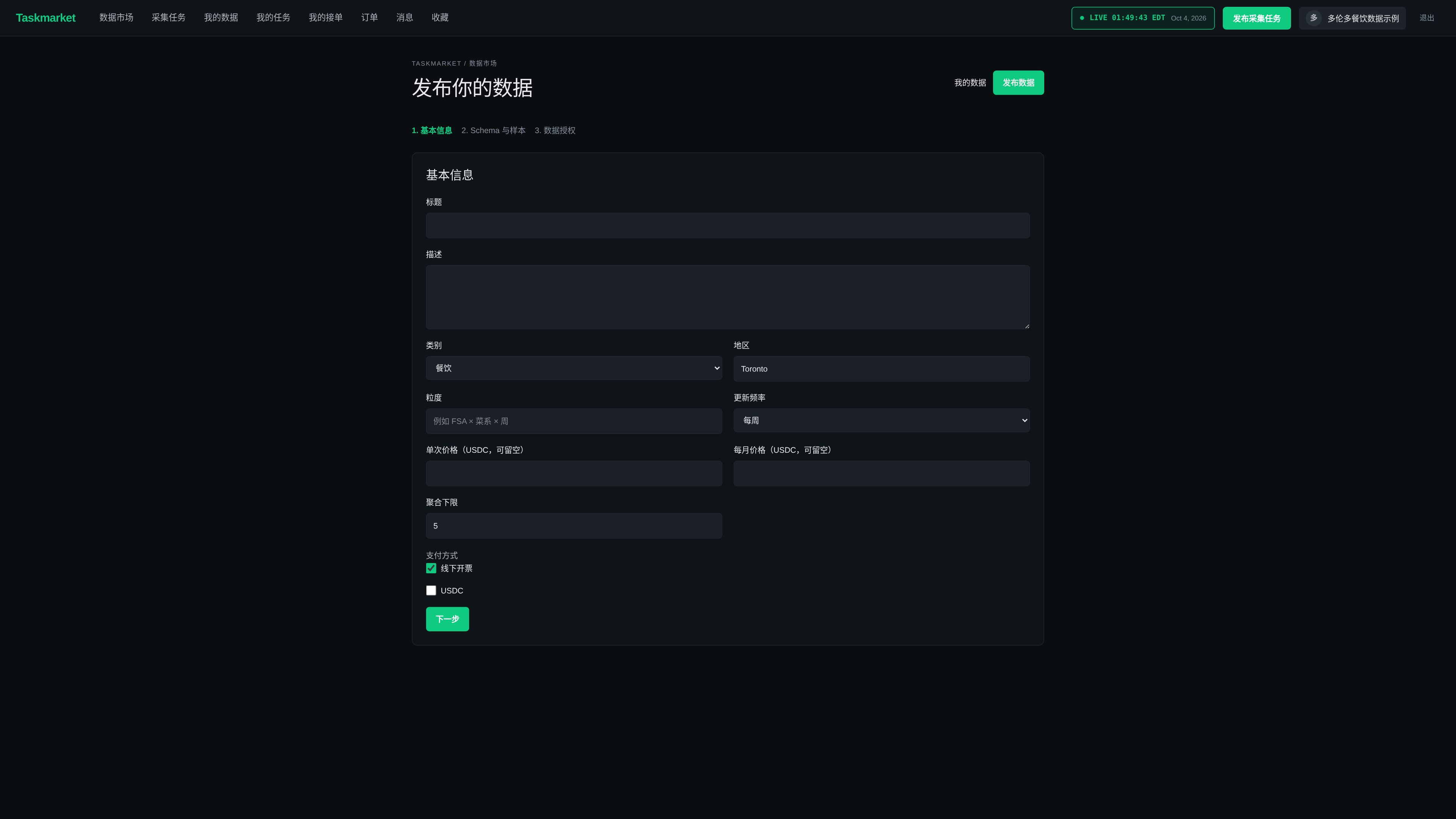Click the 多 avatar icon
This screenshot has height=819, width=1456.
1313,18
